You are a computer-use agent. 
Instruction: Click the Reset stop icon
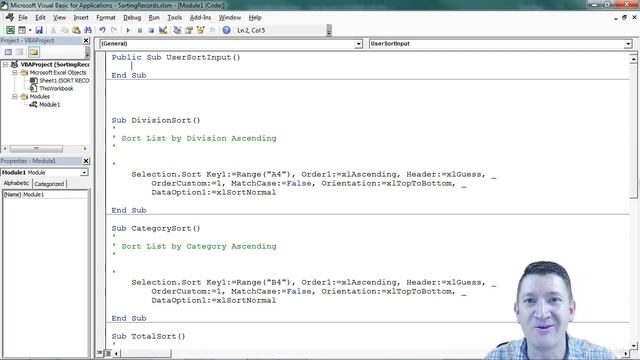[x=151, y=30]
